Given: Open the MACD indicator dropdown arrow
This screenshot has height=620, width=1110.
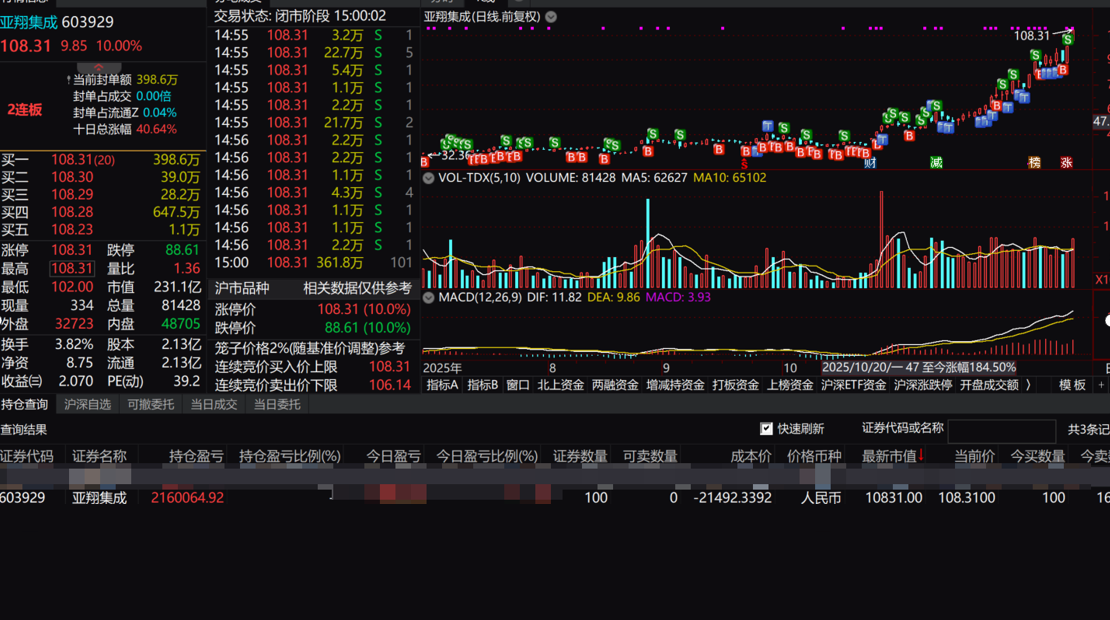Looking at the screenshot, I should pyautogui.click(x=428, y=298).
